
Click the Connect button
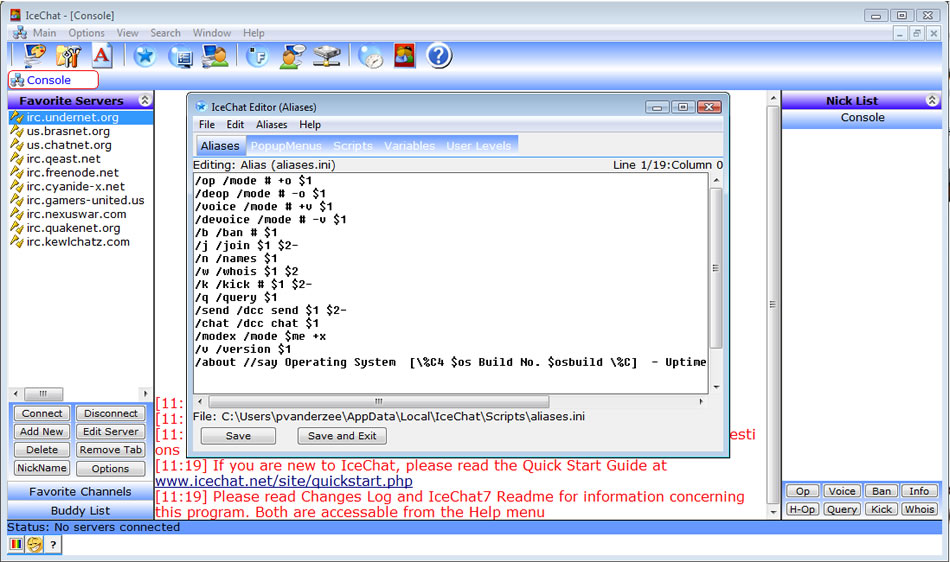[x=42, y=413]
